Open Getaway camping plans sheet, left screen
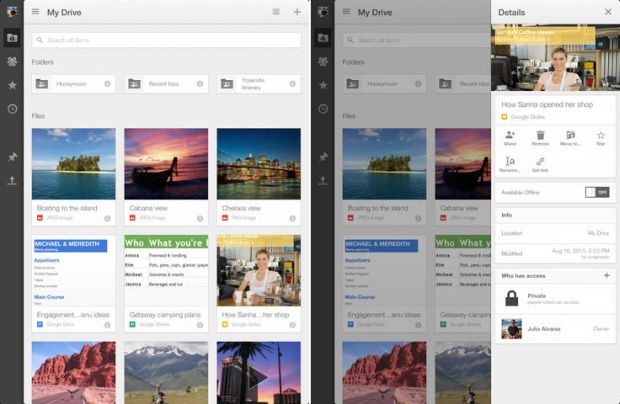The width and height of the screenshot is (620, 404). click(x=166, y=283)
